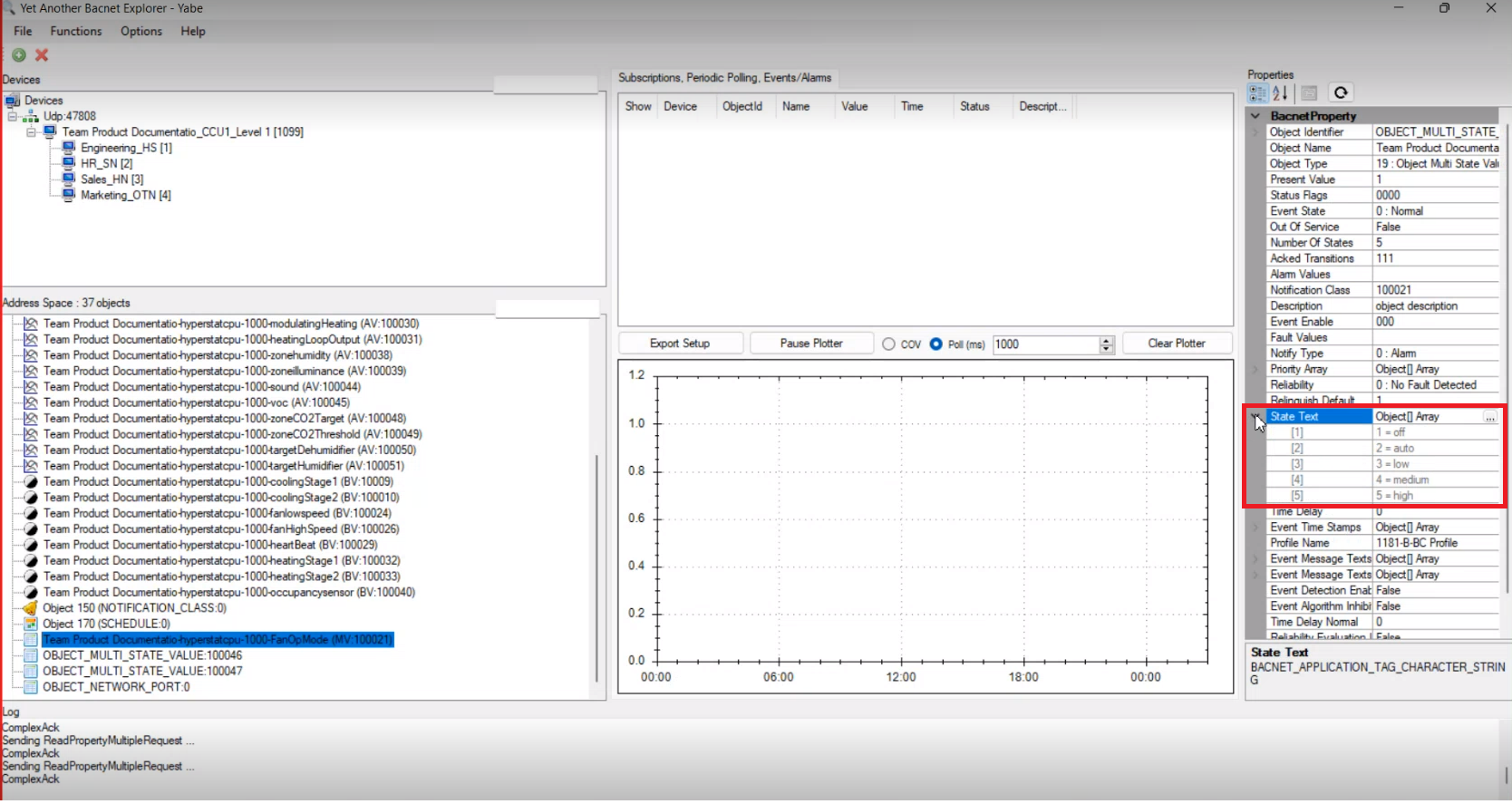Click the Object 150 notification class icon
Image resolution: width=1512 pixels, height=804 pixels.
pos(31,608)
